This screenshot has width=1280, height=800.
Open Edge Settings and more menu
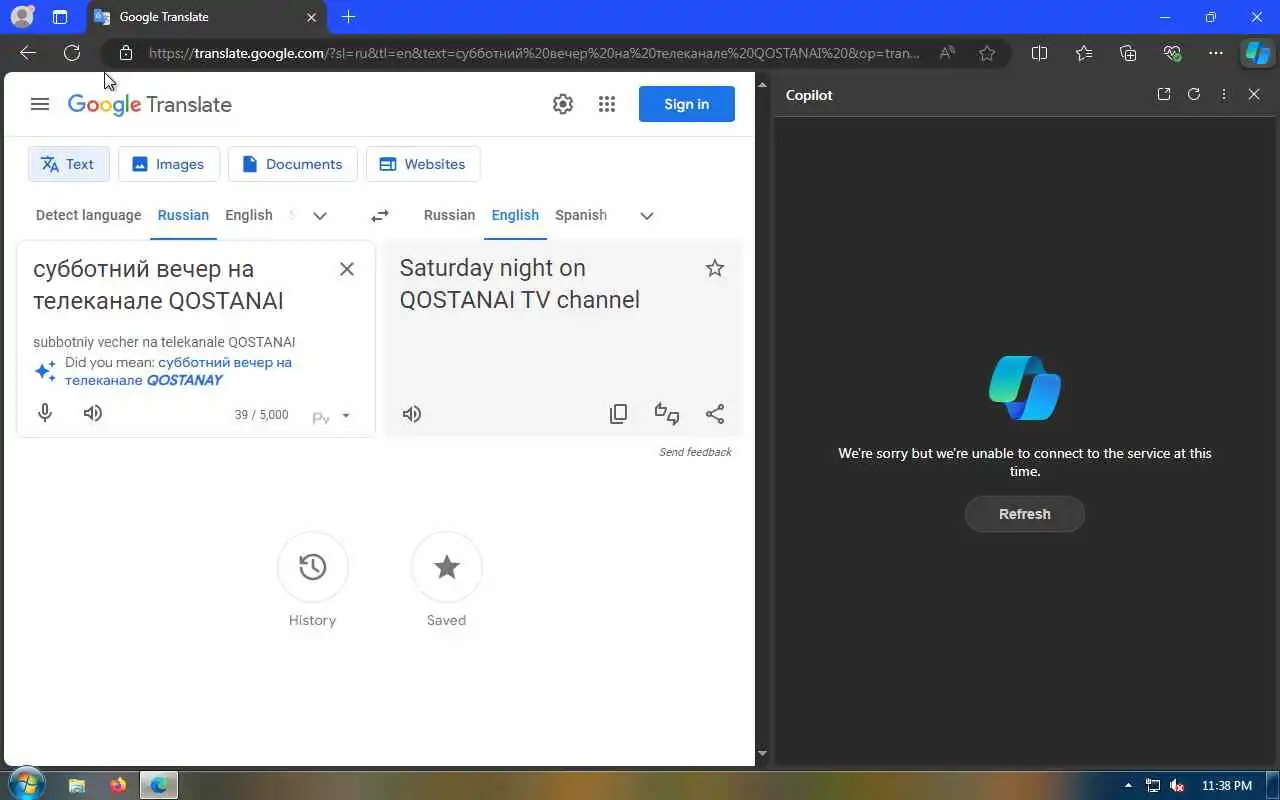pos(1216,53)
